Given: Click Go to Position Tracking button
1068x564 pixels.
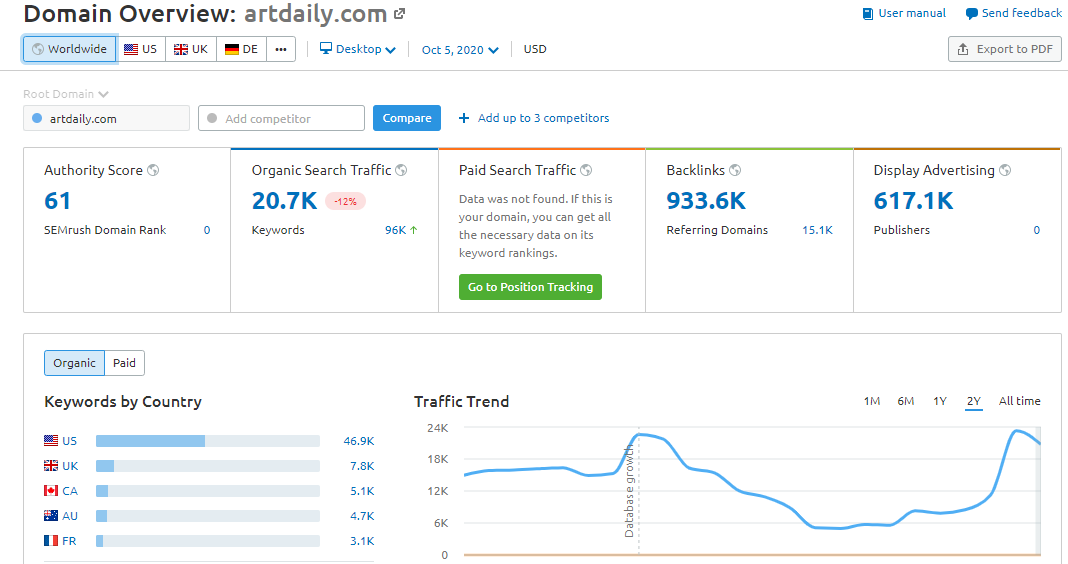Looking at the screenshot, I should click(530, 287).
